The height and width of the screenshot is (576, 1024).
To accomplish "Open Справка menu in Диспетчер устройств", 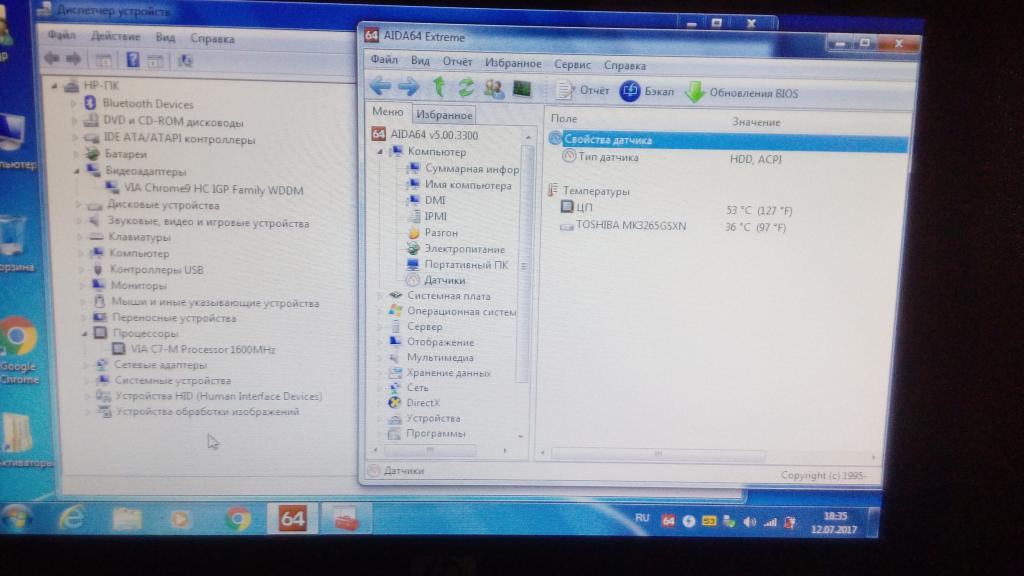I will 212,39.
